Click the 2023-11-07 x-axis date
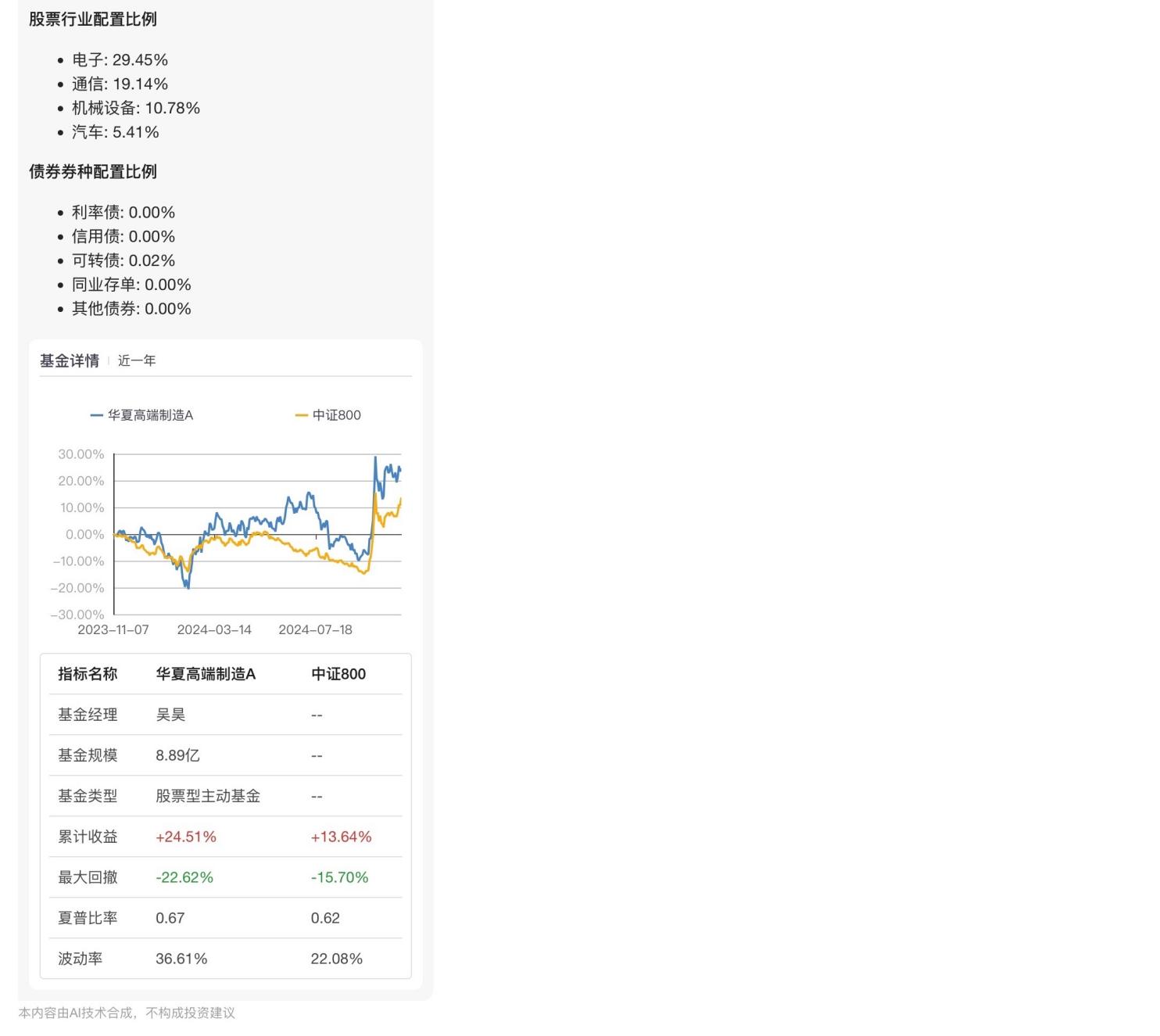The width and height of the screenshot is (1160, 1036). pyautogui.click(x=113, y=629)
